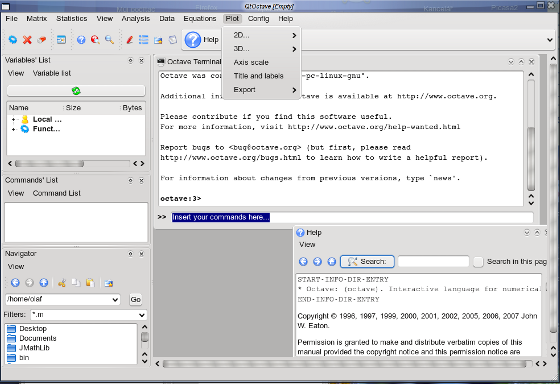Viewport: 560px width, 384px height.
Task: Click the red pencil editor toolbar icon
Action: pyautogui.click(x=130, y=40)
